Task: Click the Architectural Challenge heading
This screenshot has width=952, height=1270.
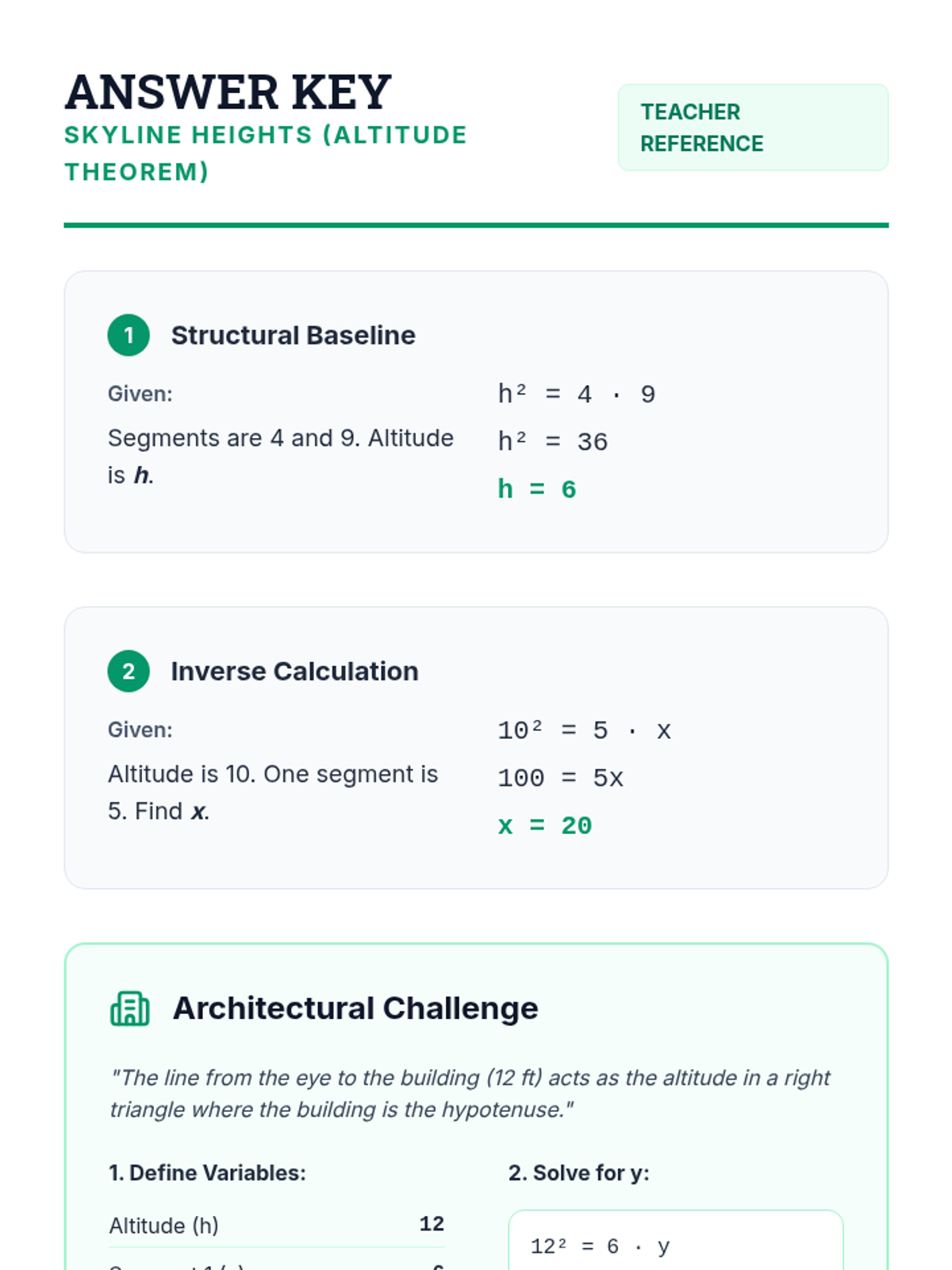Action: [x=355, y=1009]
